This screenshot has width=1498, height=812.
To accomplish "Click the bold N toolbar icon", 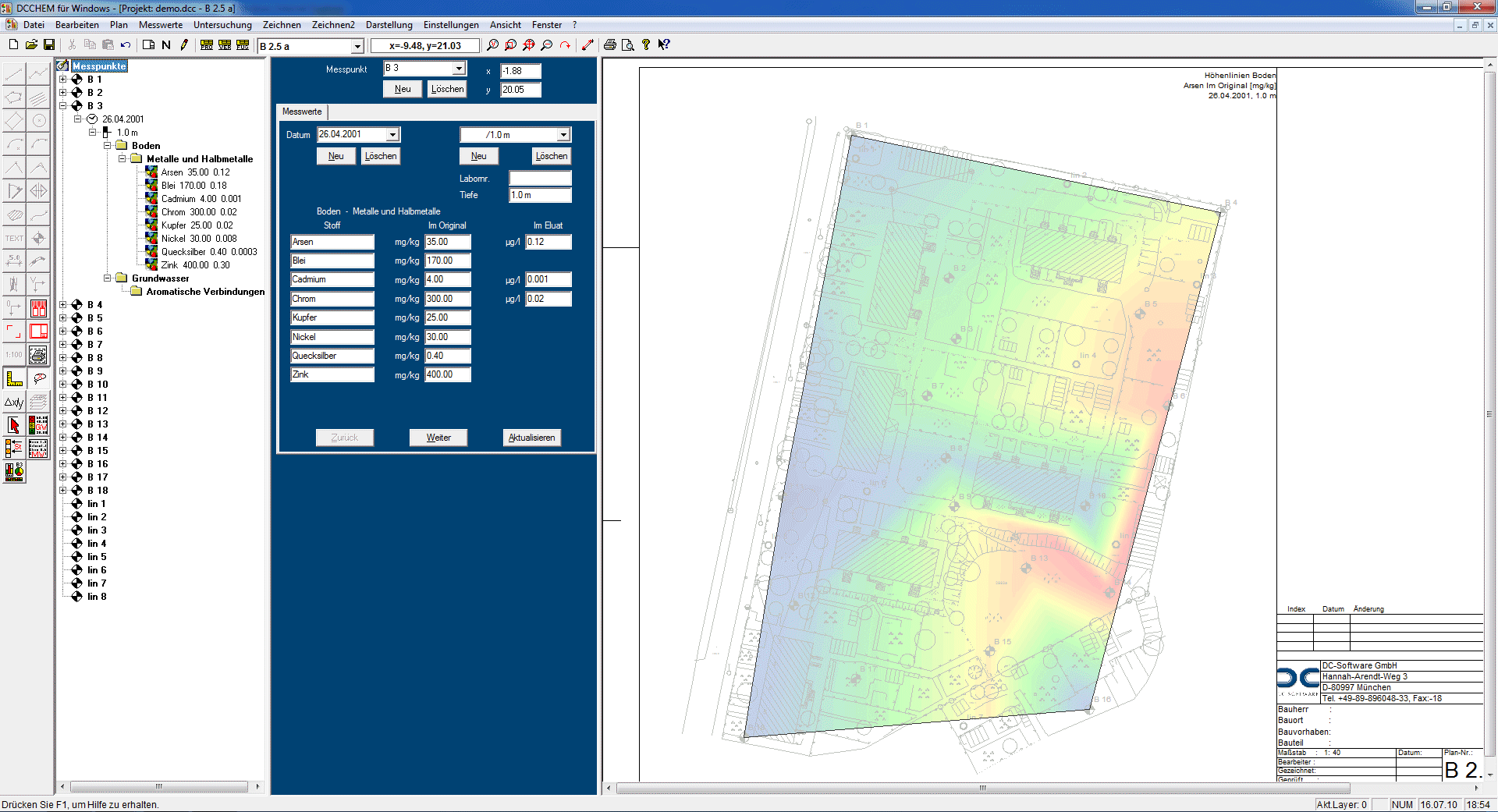I will coord(166,45).
